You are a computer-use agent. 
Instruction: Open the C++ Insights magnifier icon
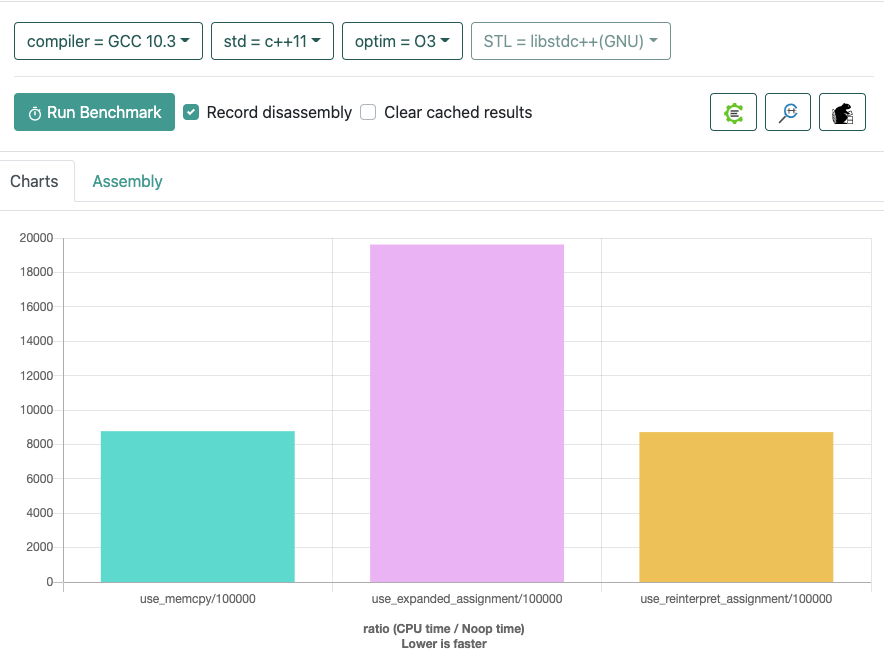pos(788,112)
